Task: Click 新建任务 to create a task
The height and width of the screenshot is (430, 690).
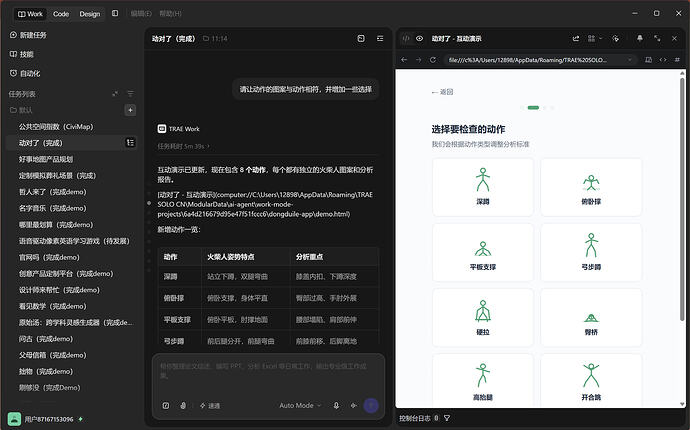Action: (x=28, y=35)
